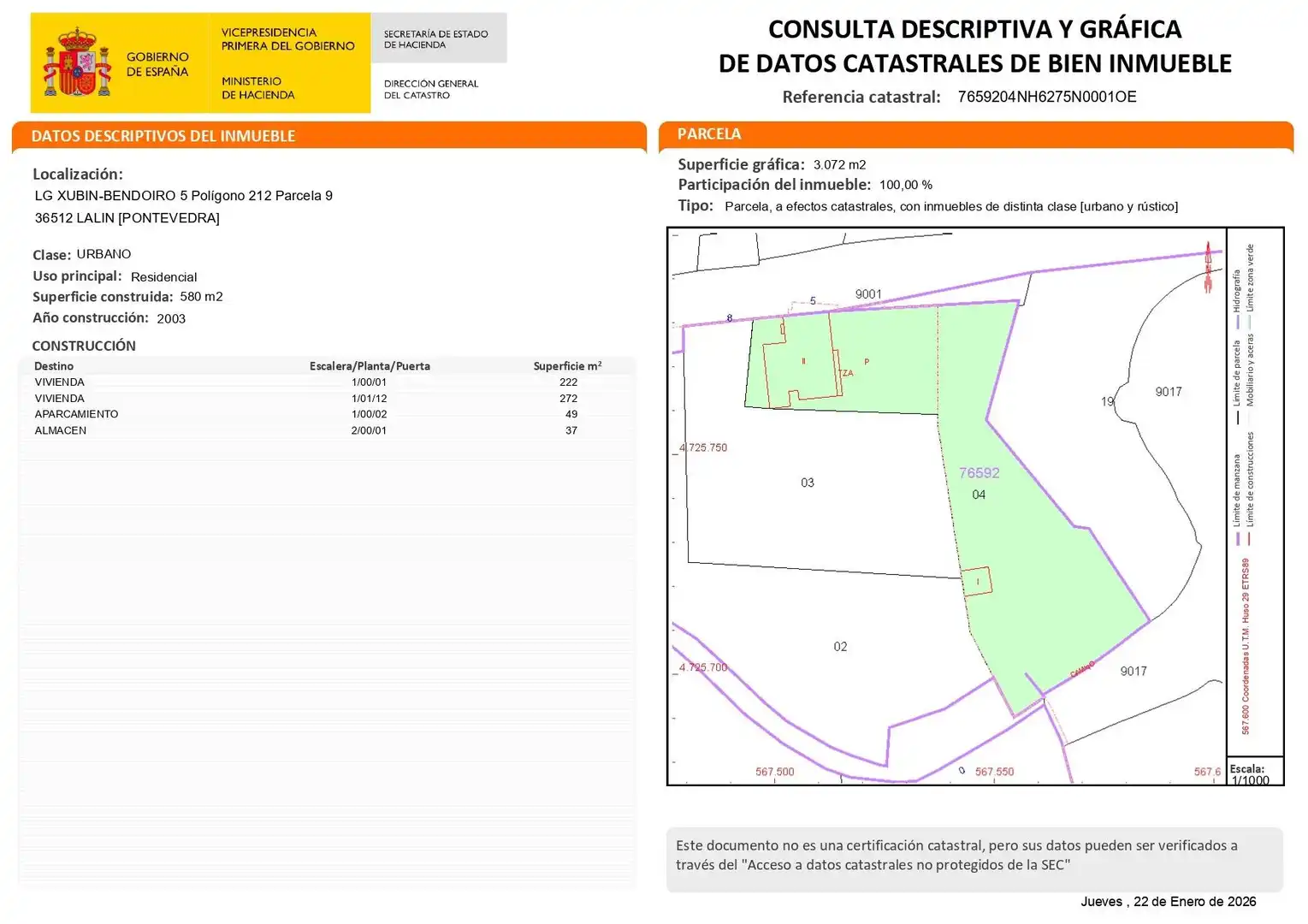Click the small building outline labeled I
1308x924 pixels.
[977, 582]
